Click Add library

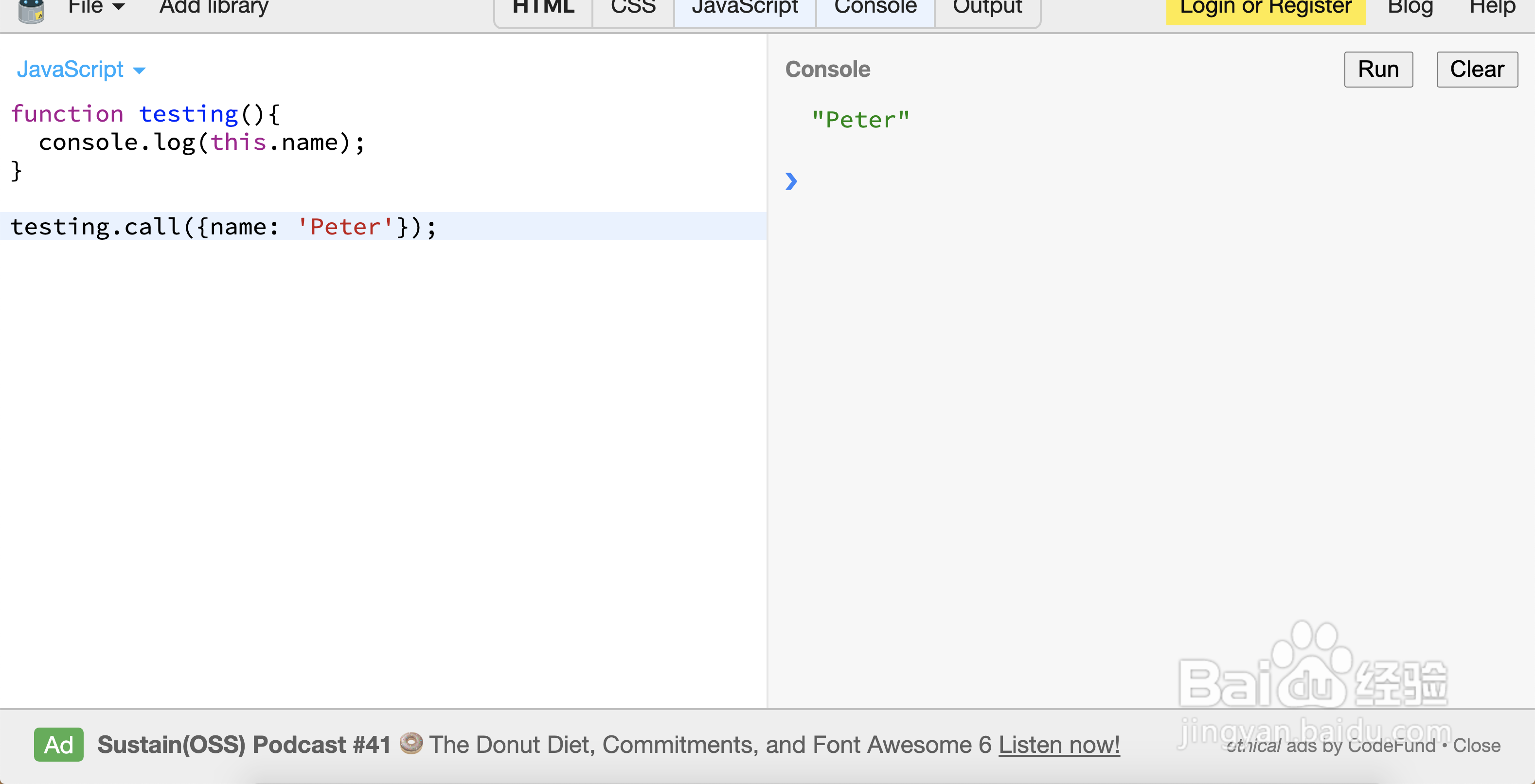pyautogui.click(x=214, y=7)
